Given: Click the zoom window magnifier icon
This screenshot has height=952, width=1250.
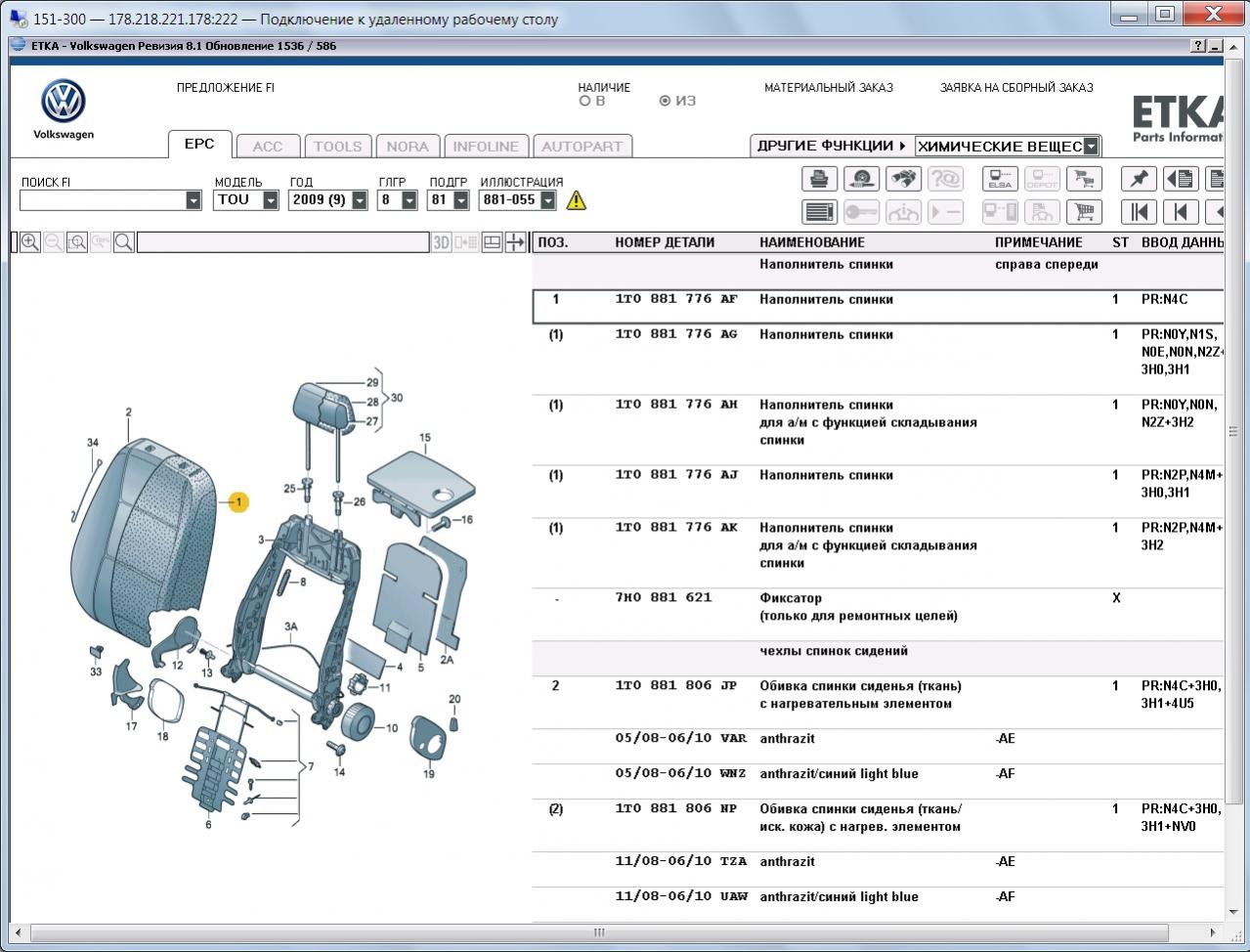Looking at the screenshot, I should pyautogui.click(x=77, y=242).
